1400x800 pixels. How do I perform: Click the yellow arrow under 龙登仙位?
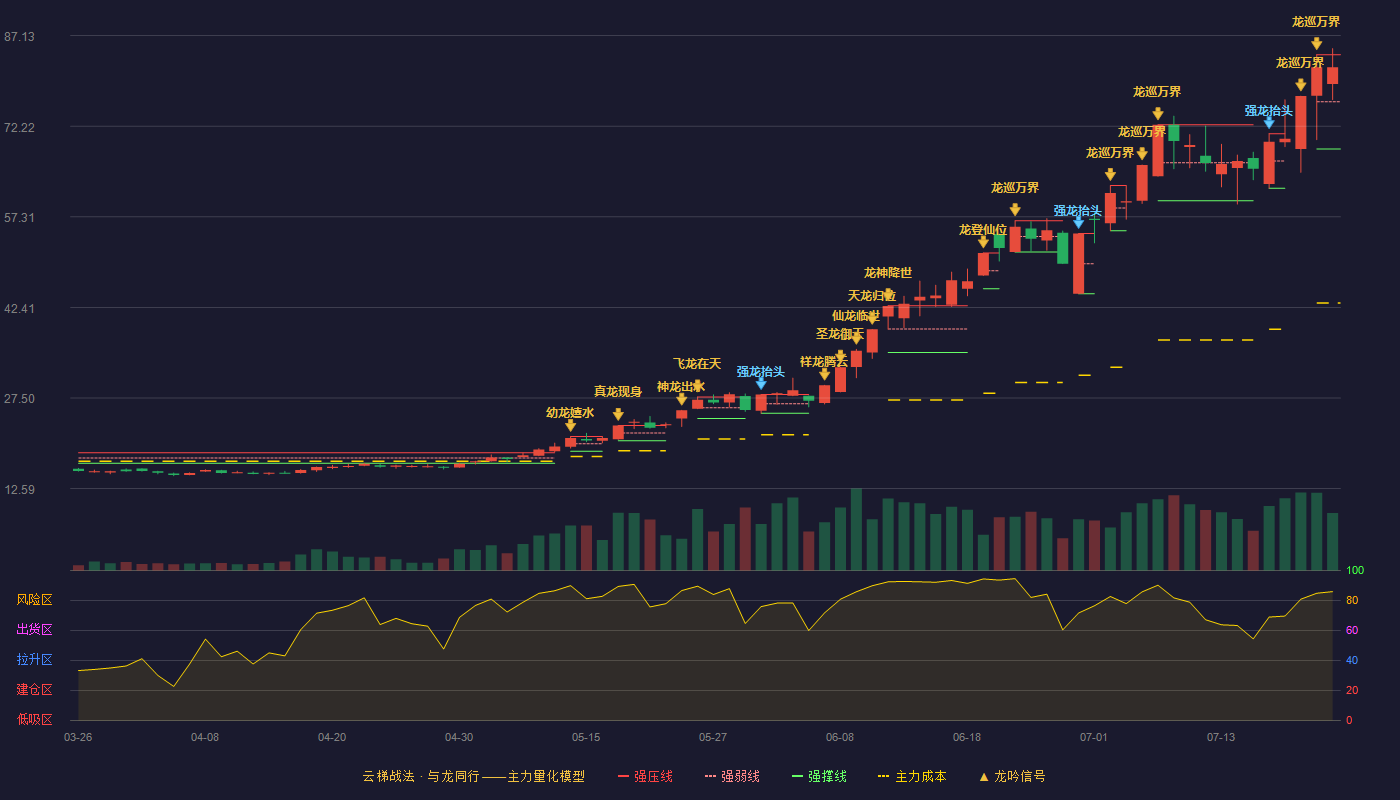tap(983, 242)
